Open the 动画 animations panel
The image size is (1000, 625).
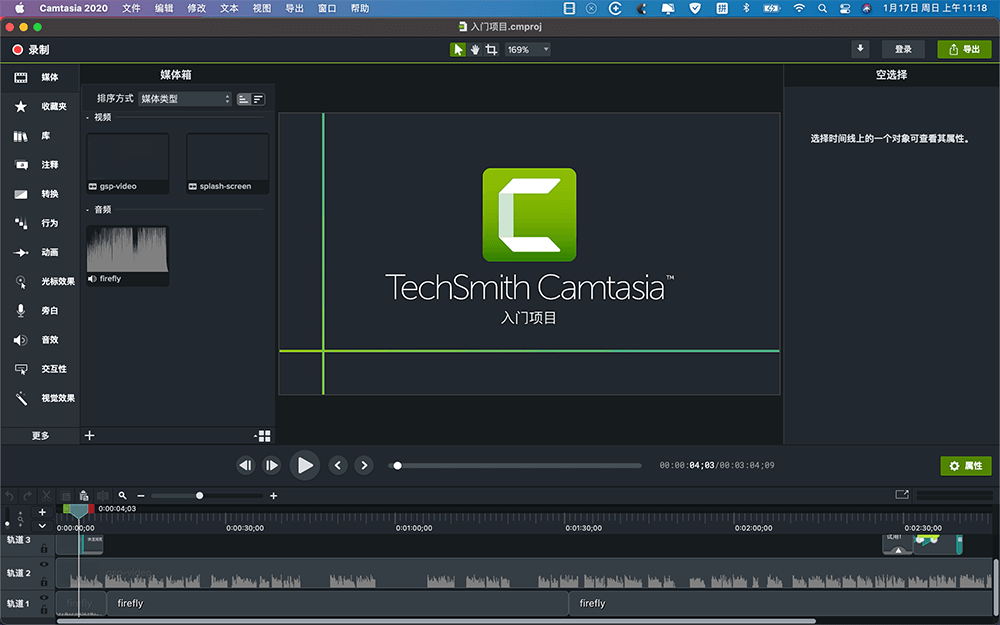pyautogui.click(x=38, y=253)
